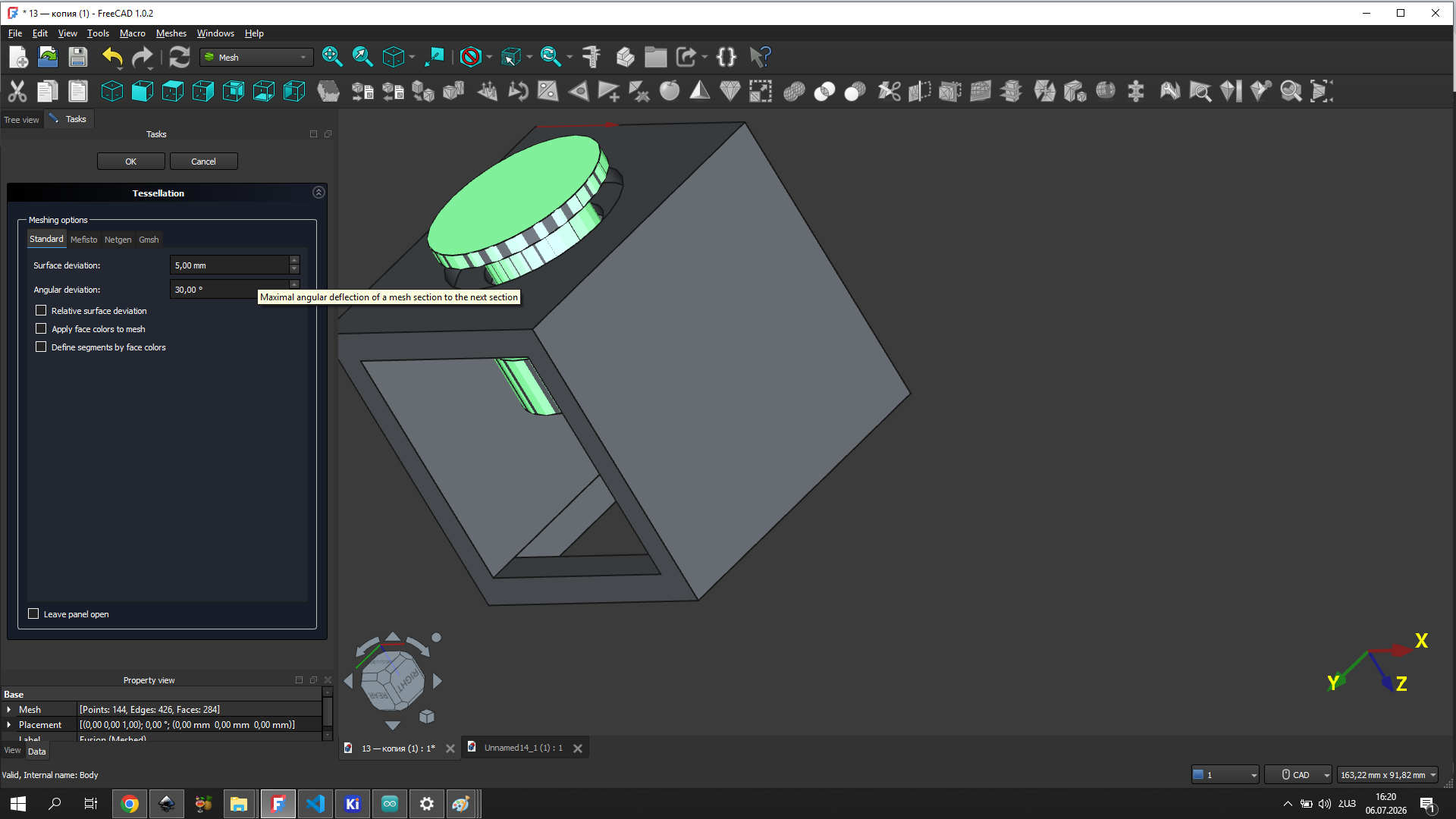The image size is (1456, 819).
Task: Open the File menu
Action: tap(15, 33)
